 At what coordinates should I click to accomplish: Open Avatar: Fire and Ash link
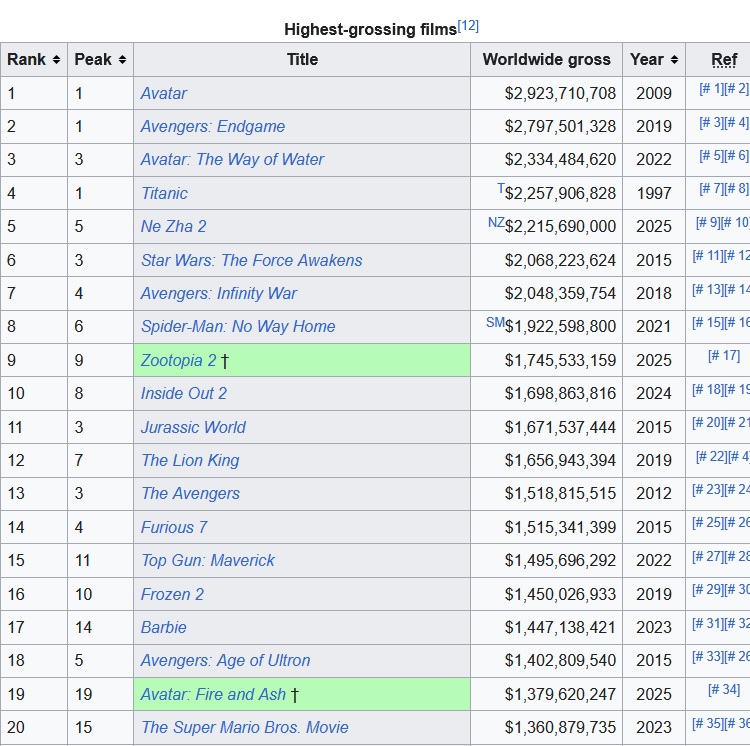213,694
